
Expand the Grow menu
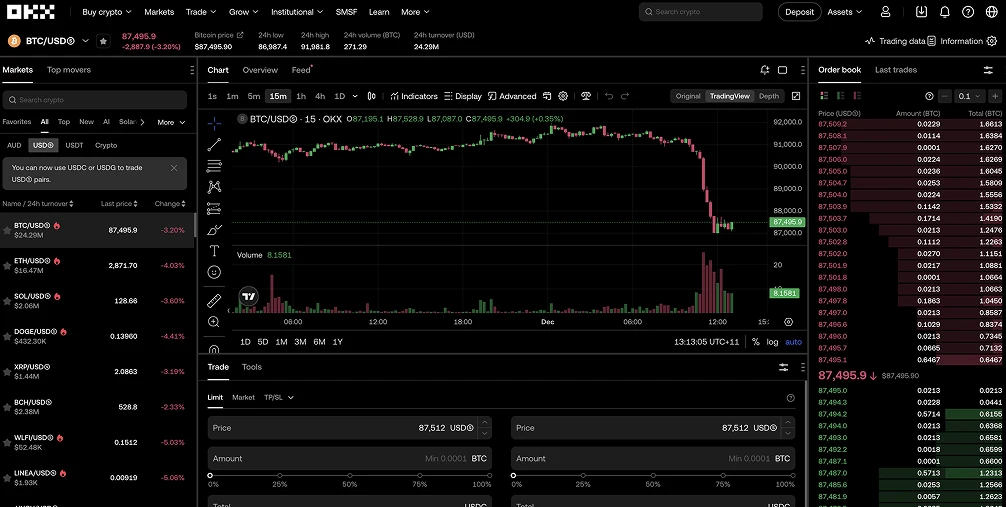point(243,12)
